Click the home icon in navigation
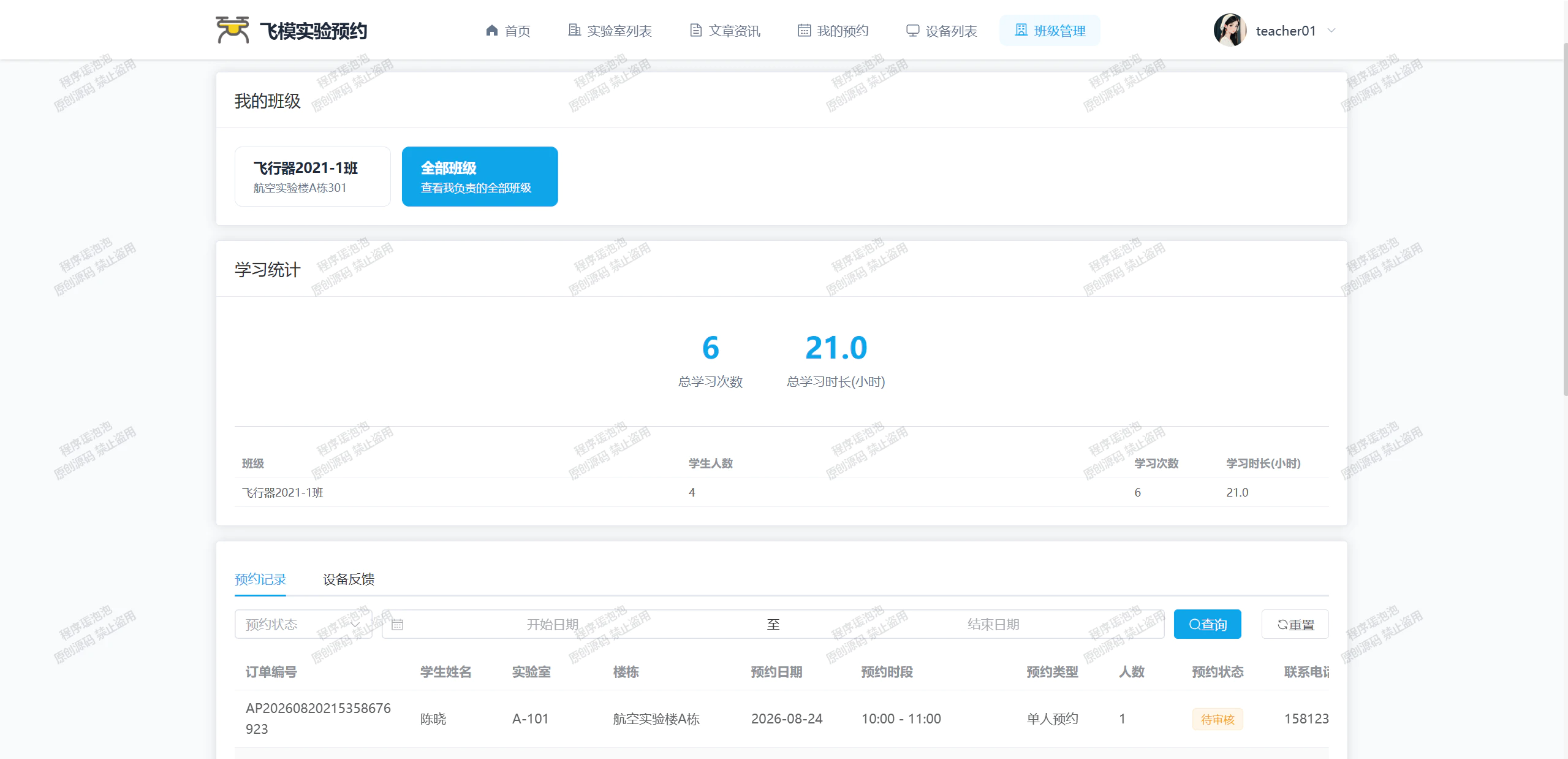This screenshot has width=1568, height=759. click(x=491, y=30)
